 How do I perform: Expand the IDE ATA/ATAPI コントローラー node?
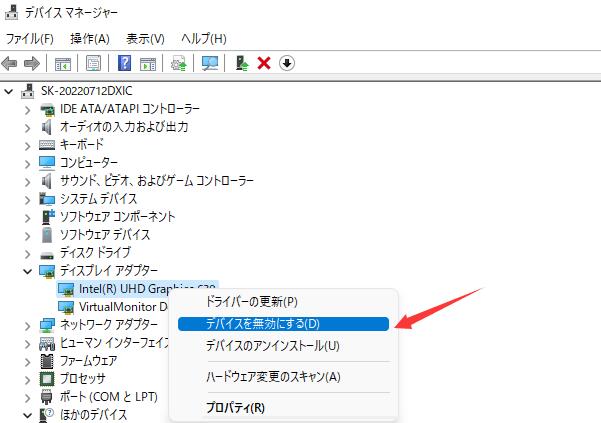pyautogui.click(x=27, y=110)
